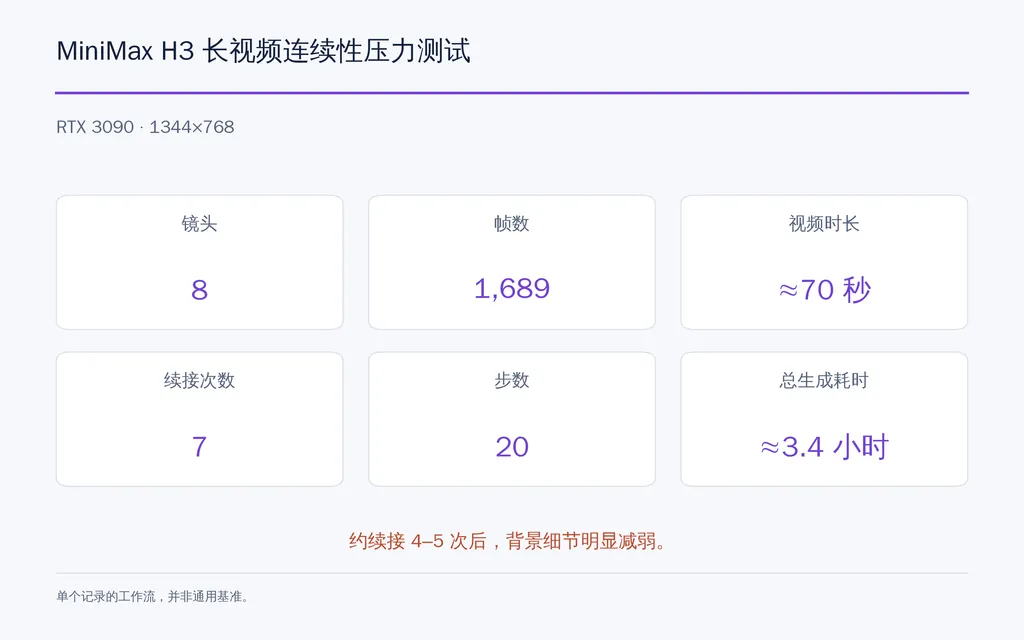
Task: Click the title 'MiniMax H3 长视频连续性压力测试'
Action: point(263,51)
